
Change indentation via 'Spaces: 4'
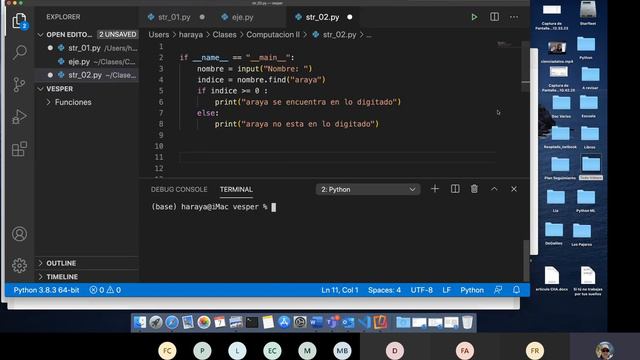384,290
